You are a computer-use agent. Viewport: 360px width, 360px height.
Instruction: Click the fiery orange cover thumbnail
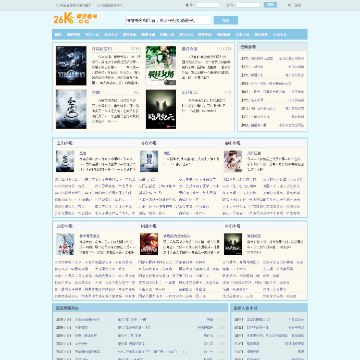pyautogui.click(x=149, y=244)
